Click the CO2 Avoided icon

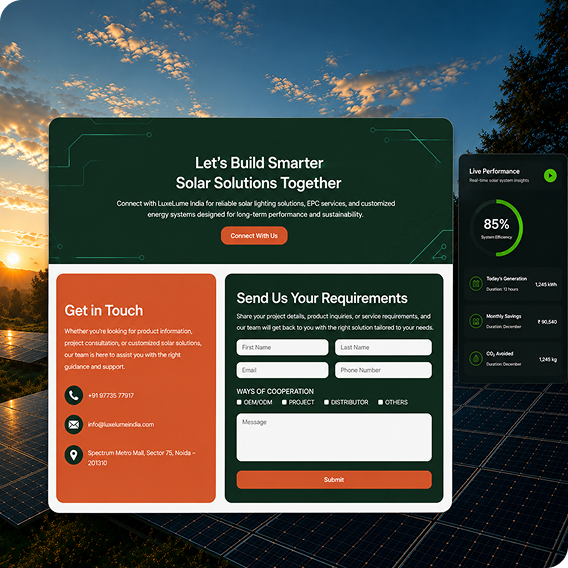click(x=476, y=359)
